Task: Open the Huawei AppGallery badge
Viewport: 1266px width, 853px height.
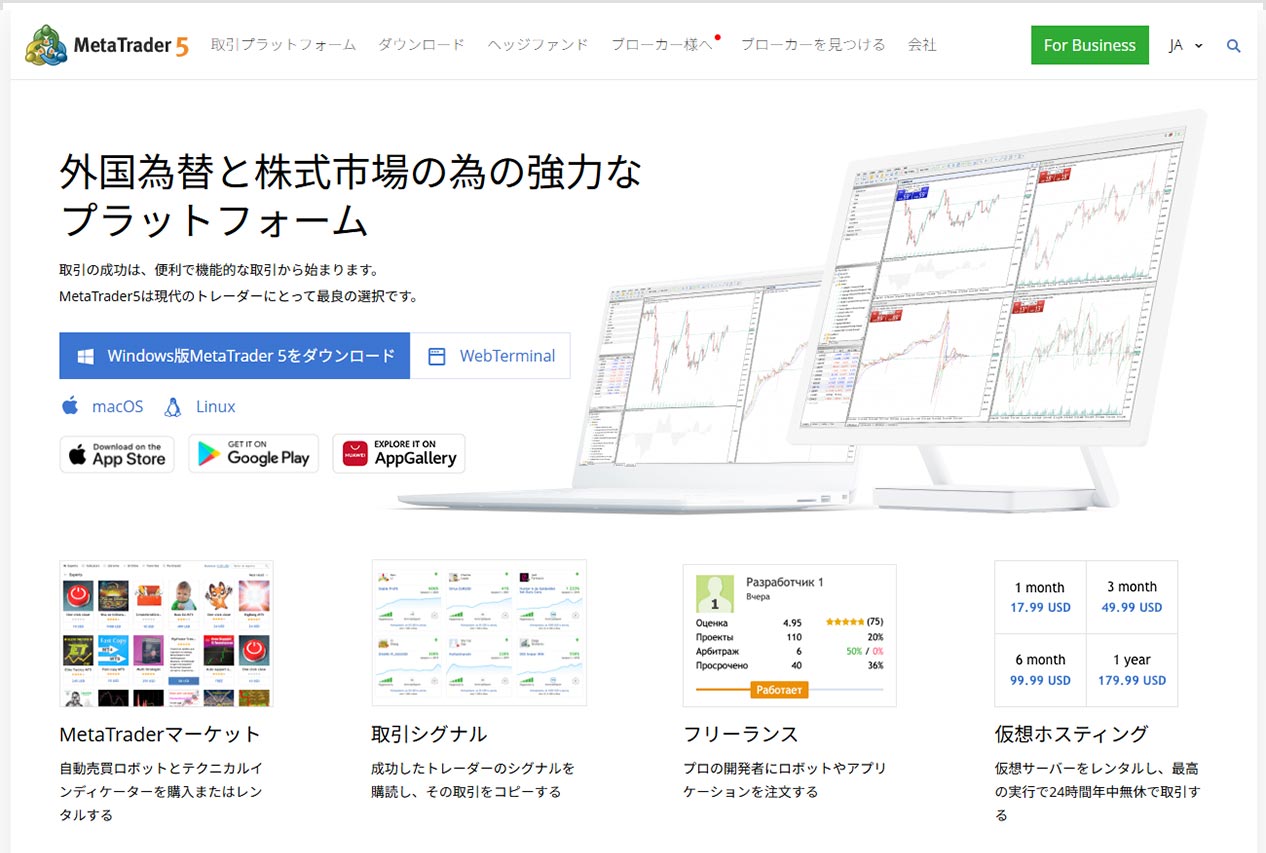Action: point(399,454)
